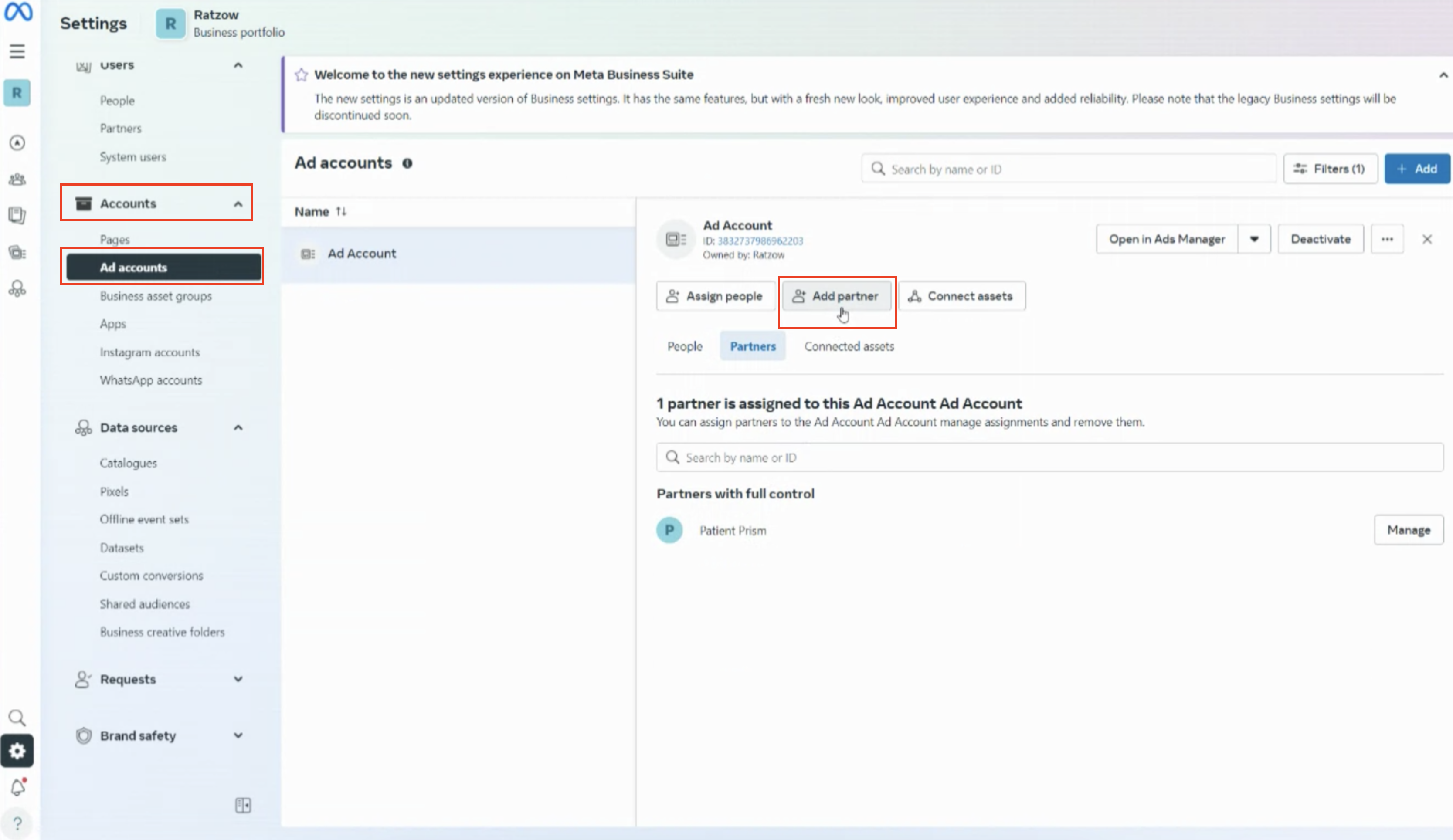Collapse the Data sources section
This screenshot has height=840, width=1453.
click(x=238, y=428)
